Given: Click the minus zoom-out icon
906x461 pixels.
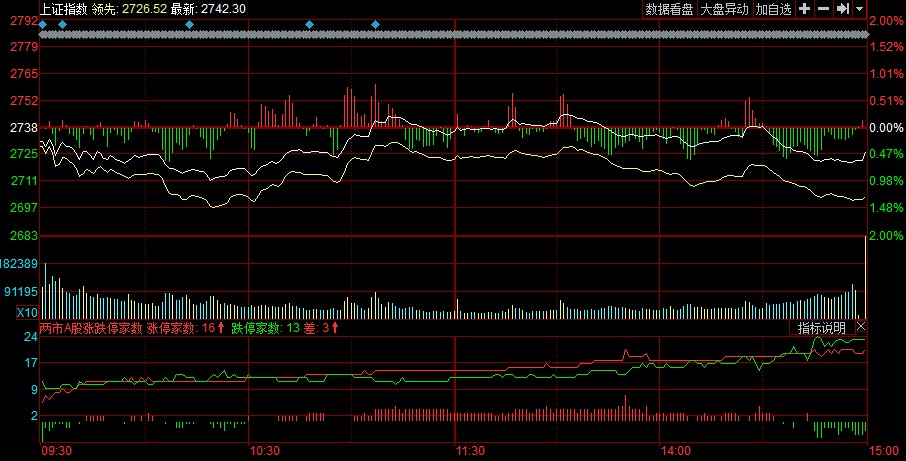Looking at the screenshot, I should [823, 9].
